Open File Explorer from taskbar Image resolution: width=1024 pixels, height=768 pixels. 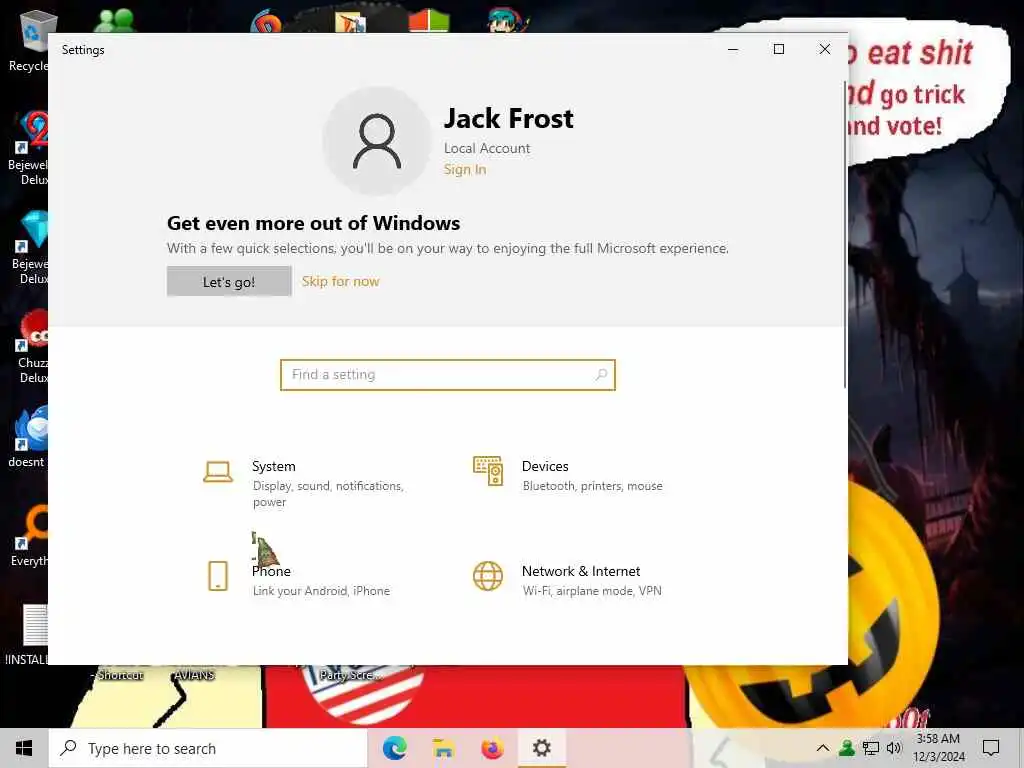click(443, 748)
